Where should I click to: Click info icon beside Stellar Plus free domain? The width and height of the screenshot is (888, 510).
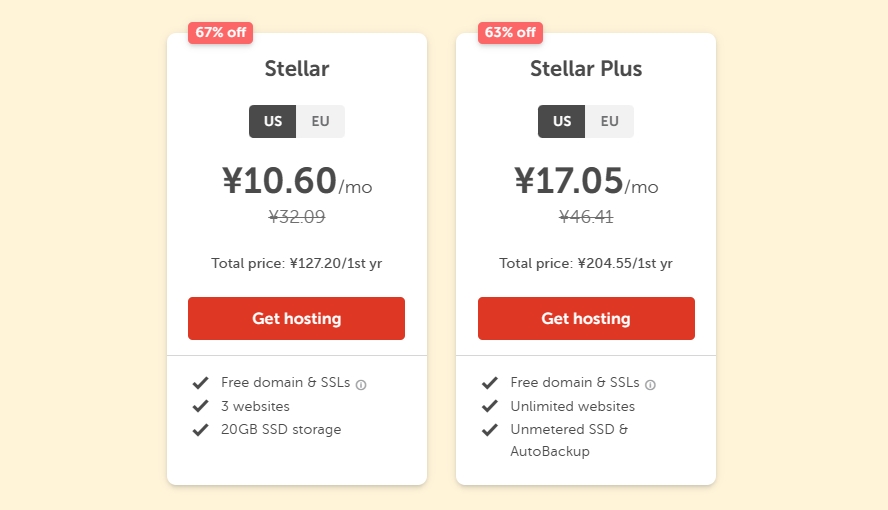click(x=650, y=384)
